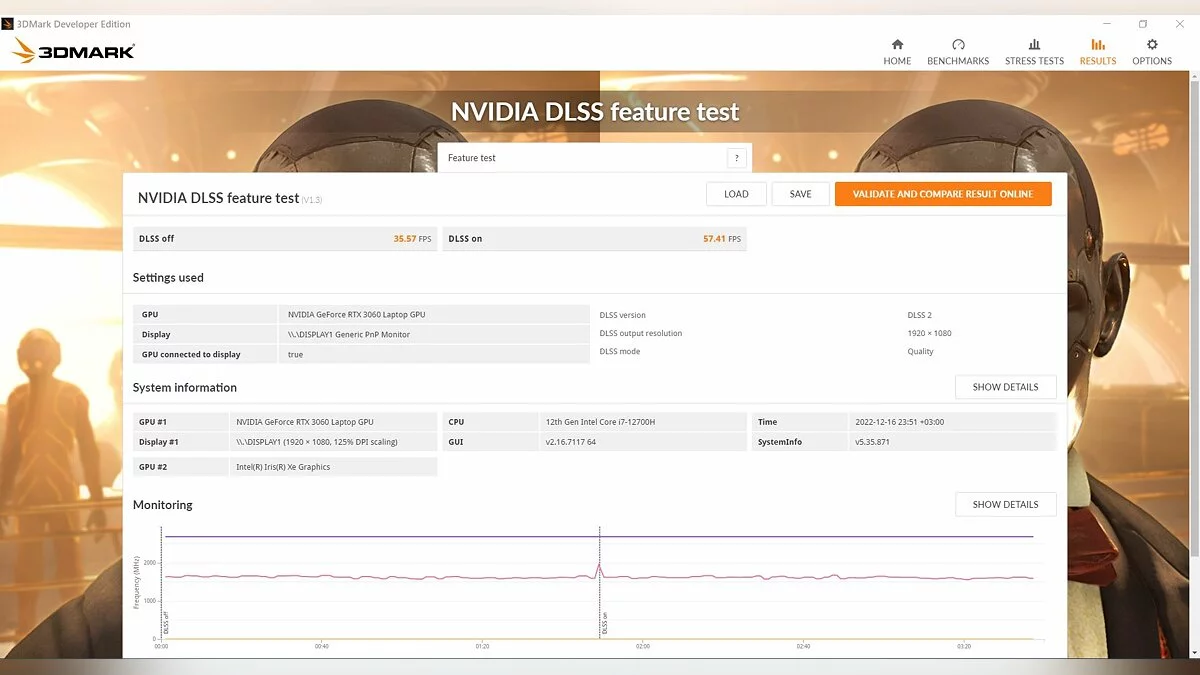The width and height of the screenshot is (1200, 675).
Task: Go to Stress Tests bar chart icon
Action: click(1034, 44)
